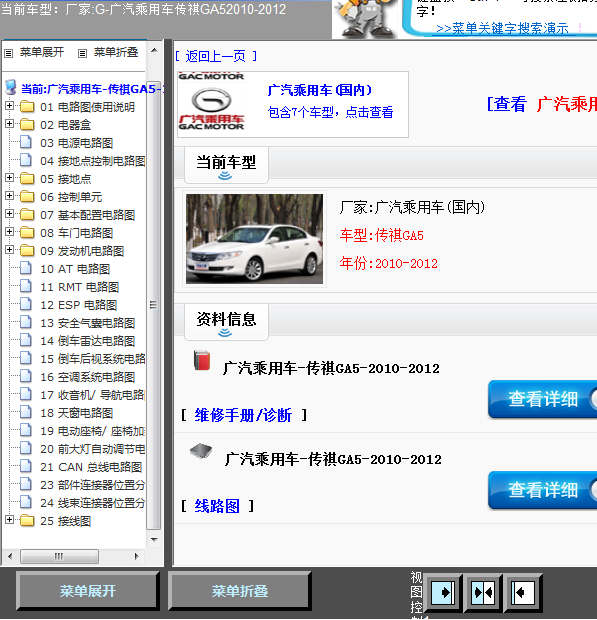
Task: Click 查看详细 button for repair manual
Action: point(542,399)
